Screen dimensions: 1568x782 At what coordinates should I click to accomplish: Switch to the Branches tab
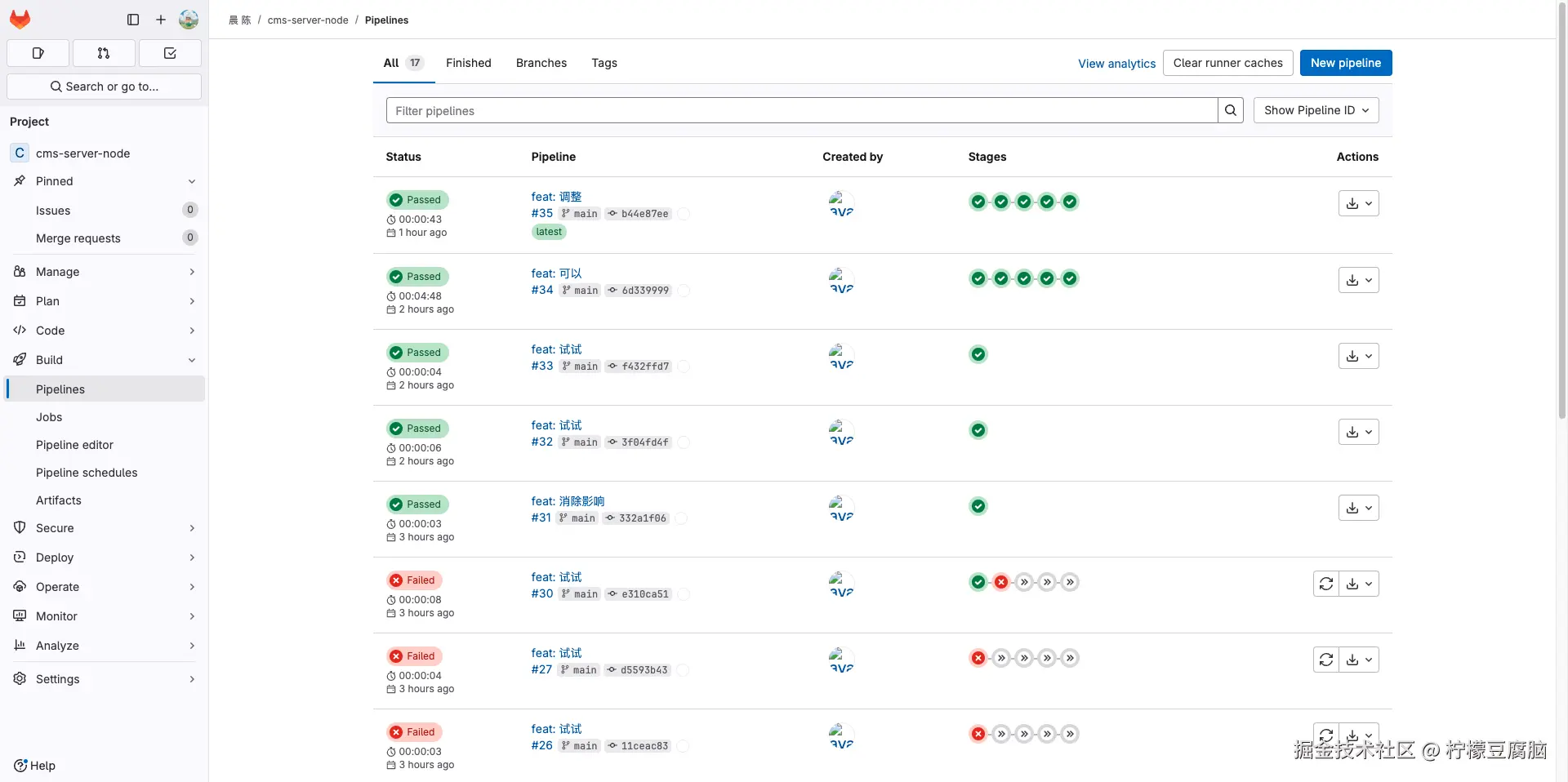coord(541,63)
